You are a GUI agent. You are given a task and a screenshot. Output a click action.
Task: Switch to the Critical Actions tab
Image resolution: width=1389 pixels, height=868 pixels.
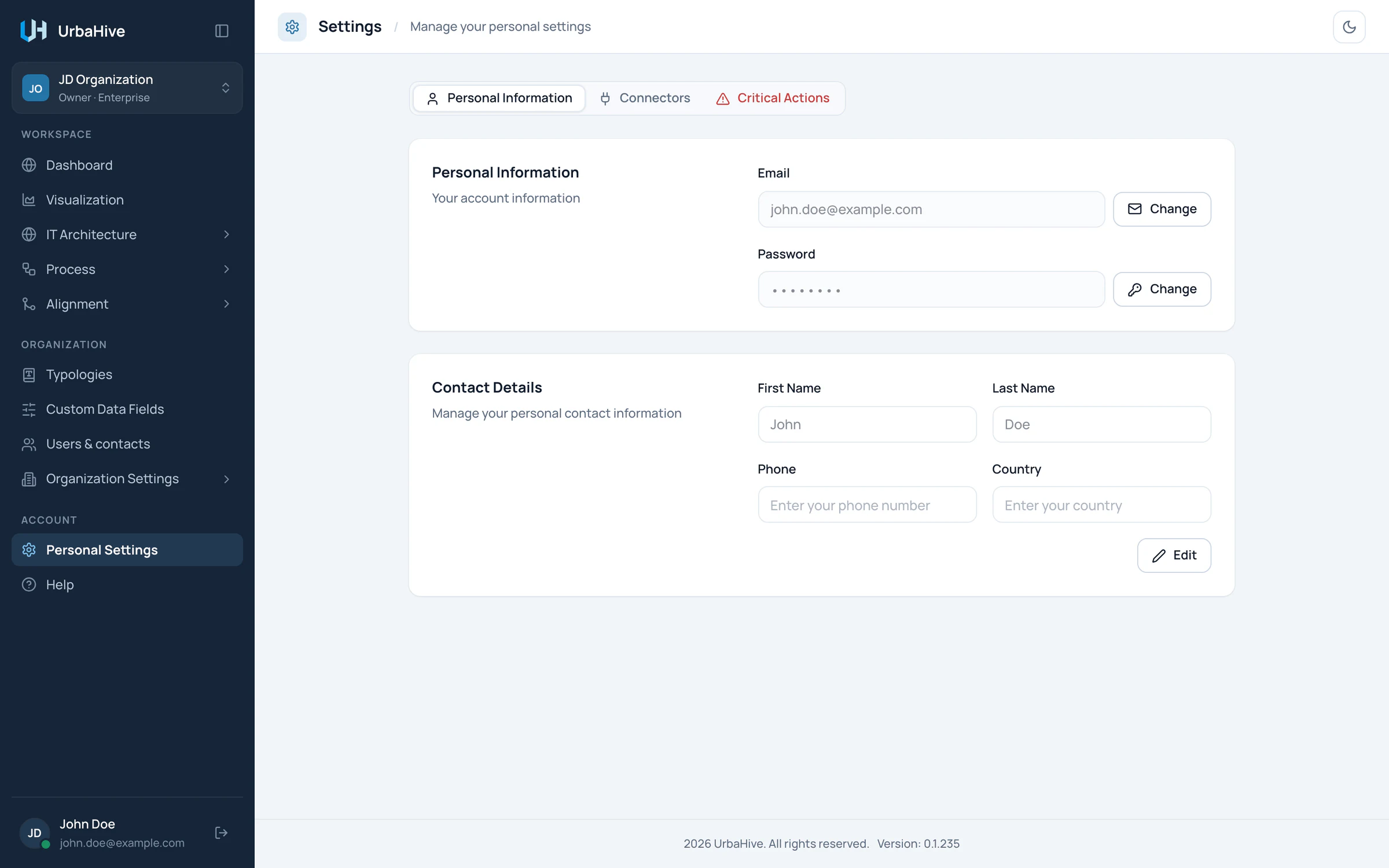pyautogui.click(x=773, y=98)
